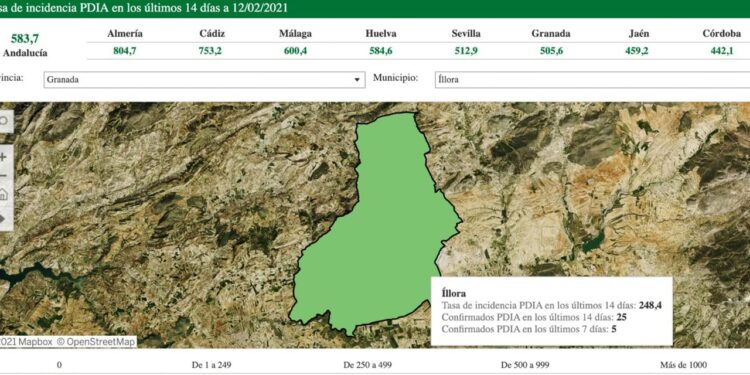Click tooltip confirmed 14 days value 25

click(621, 317)
